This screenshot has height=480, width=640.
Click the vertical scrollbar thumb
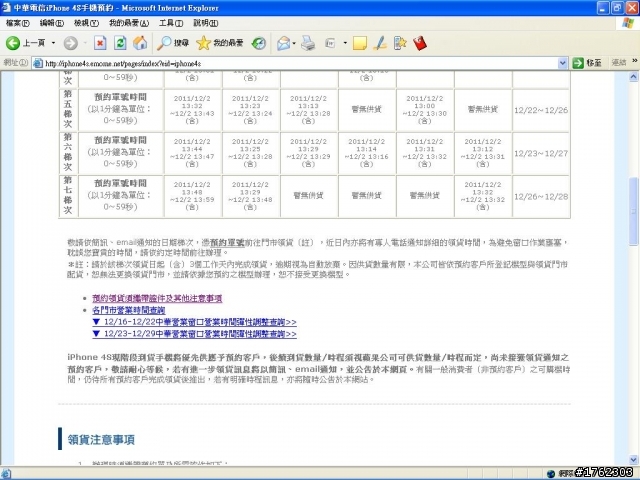(x=633, y=211)
